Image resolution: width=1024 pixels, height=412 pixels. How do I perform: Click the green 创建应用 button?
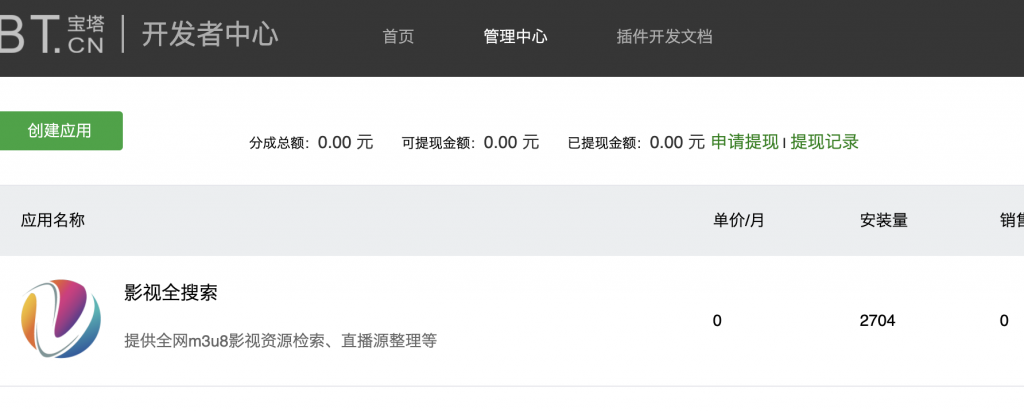tap(59, 131)
